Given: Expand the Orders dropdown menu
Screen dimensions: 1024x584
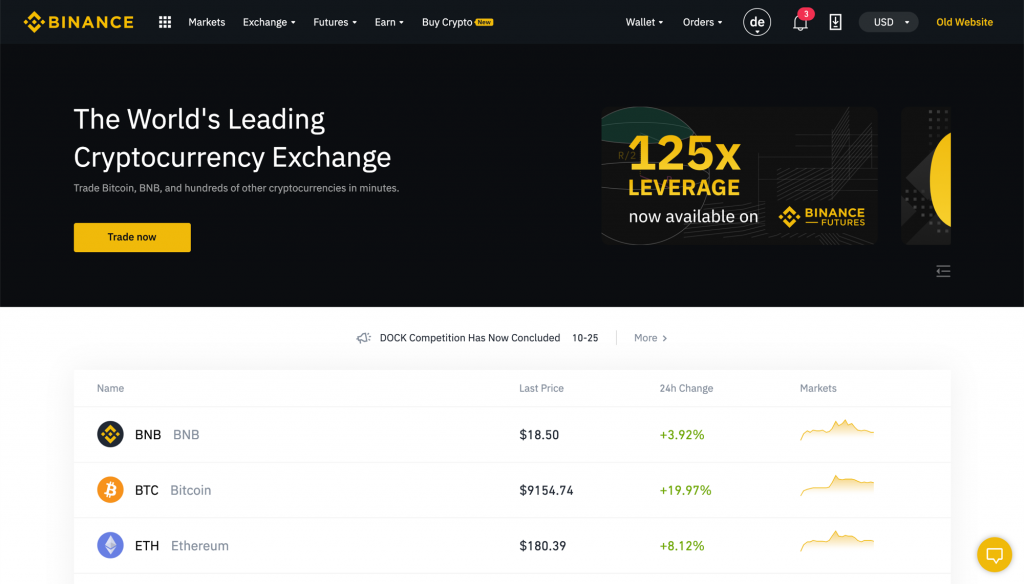Looking at the screenshot, I should (703, 22).
